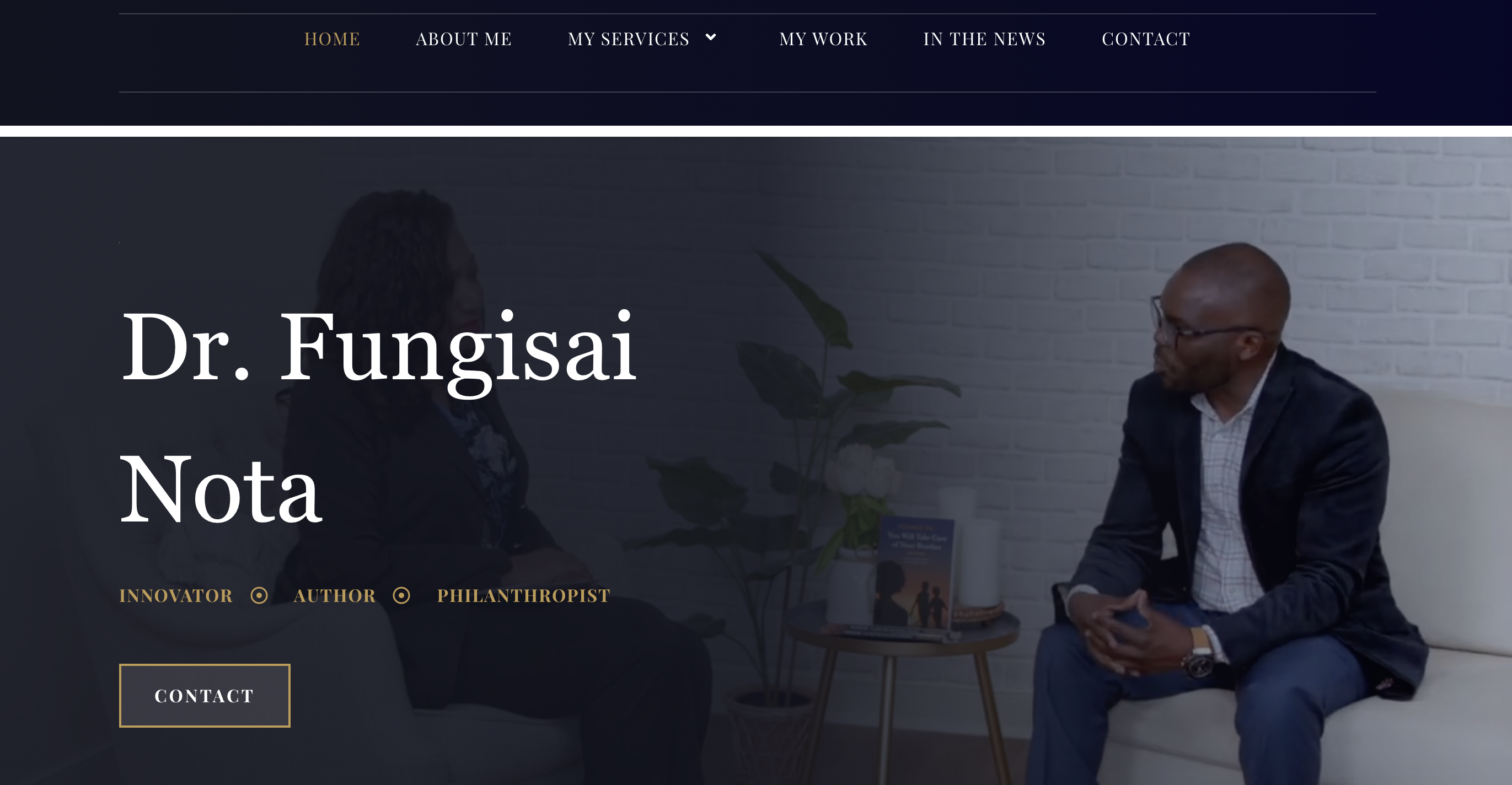Click the potted plant in background video
The height and width of the screenshot is (785, 1512).
[804, 469]
